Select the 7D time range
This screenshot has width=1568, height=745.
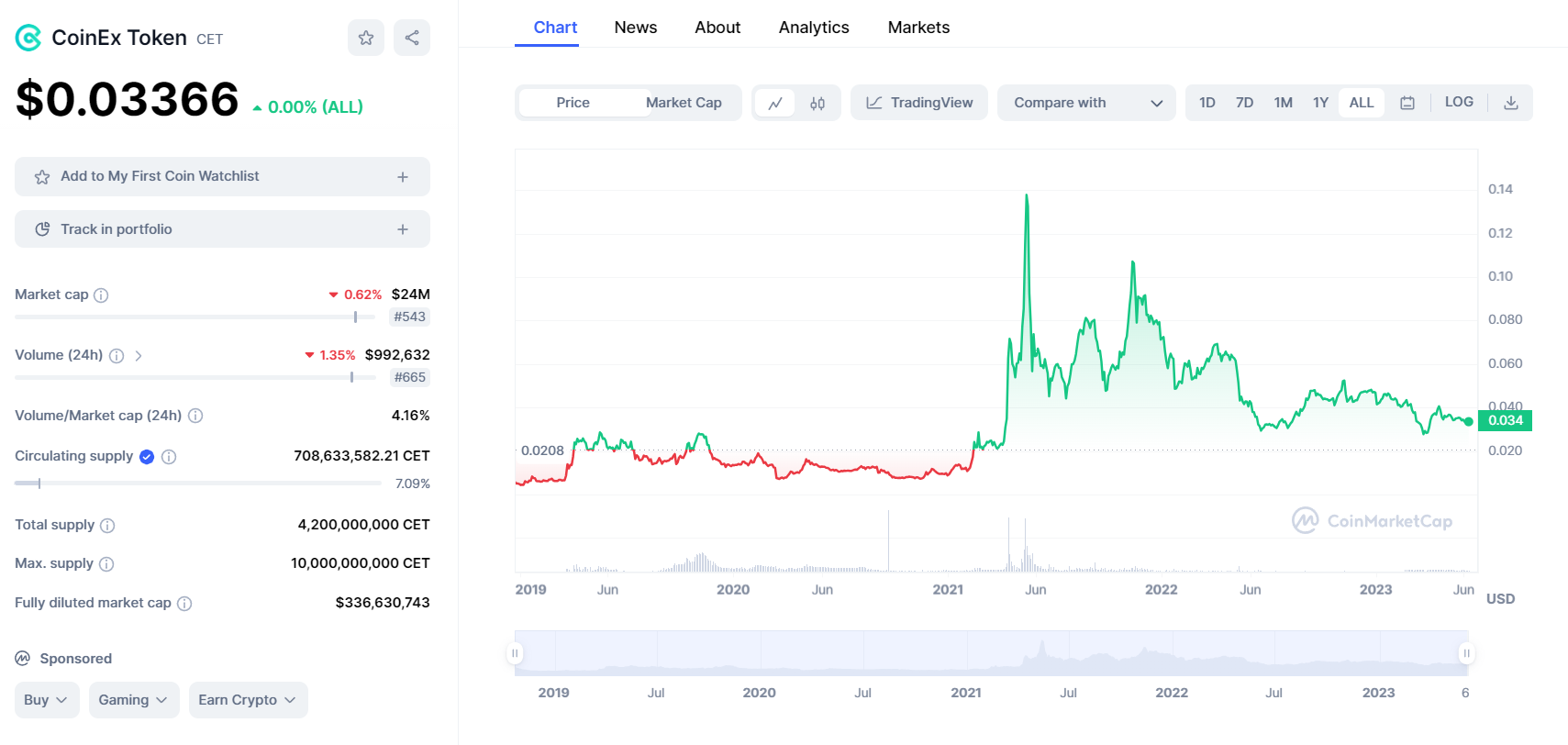(1244, 103)
